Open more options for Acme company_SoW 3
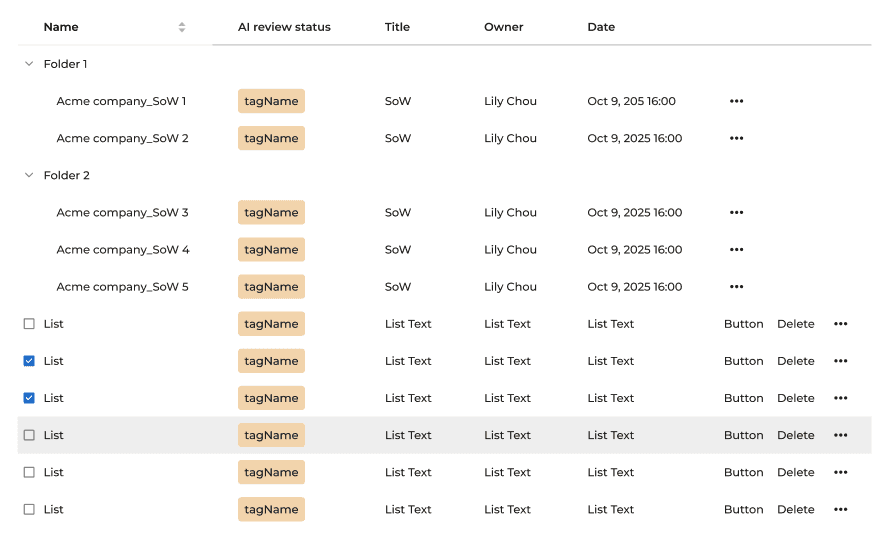 pos(736,212)
